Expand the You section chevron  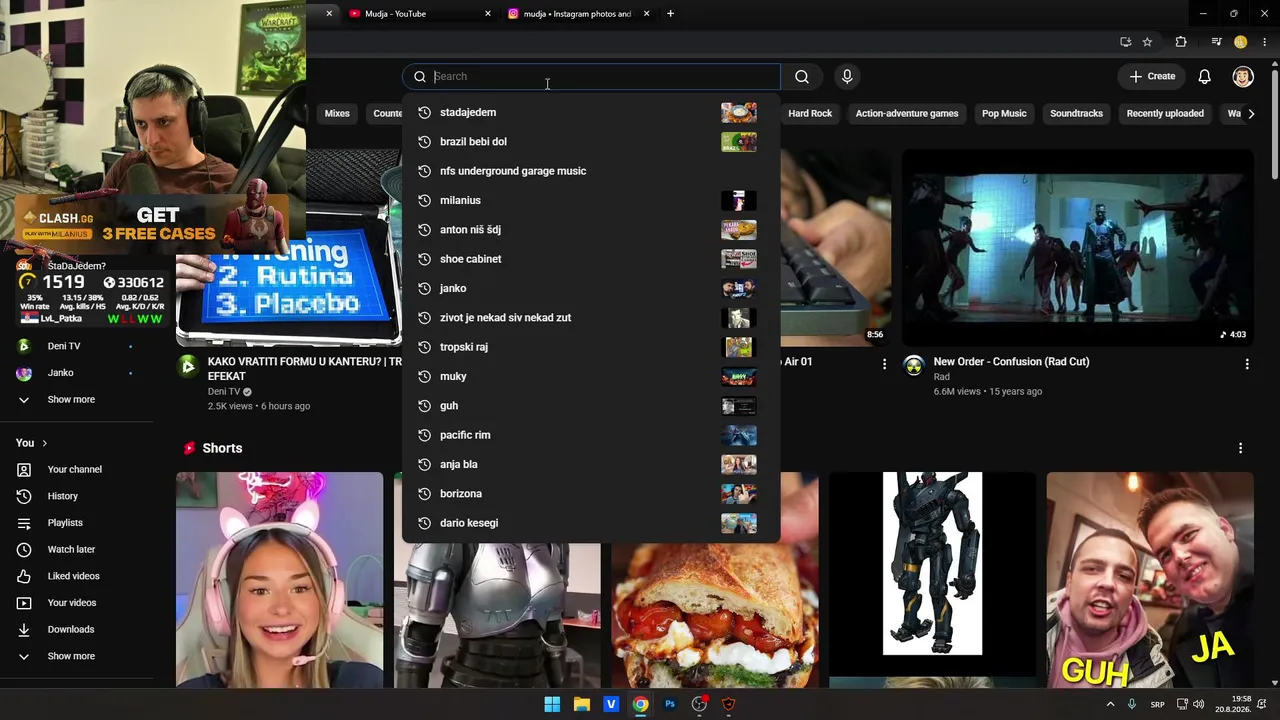[x=44, y=443]
